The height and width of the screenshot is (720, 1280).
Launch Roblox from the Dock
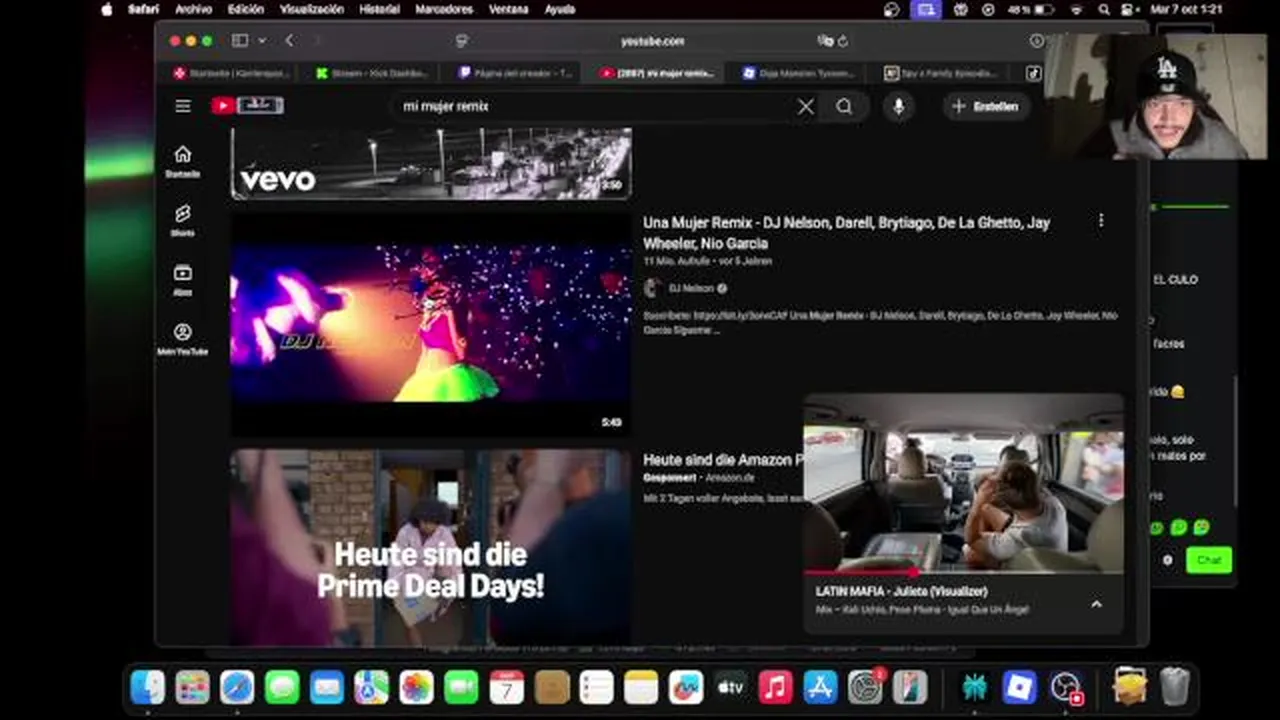(1020, 687)
